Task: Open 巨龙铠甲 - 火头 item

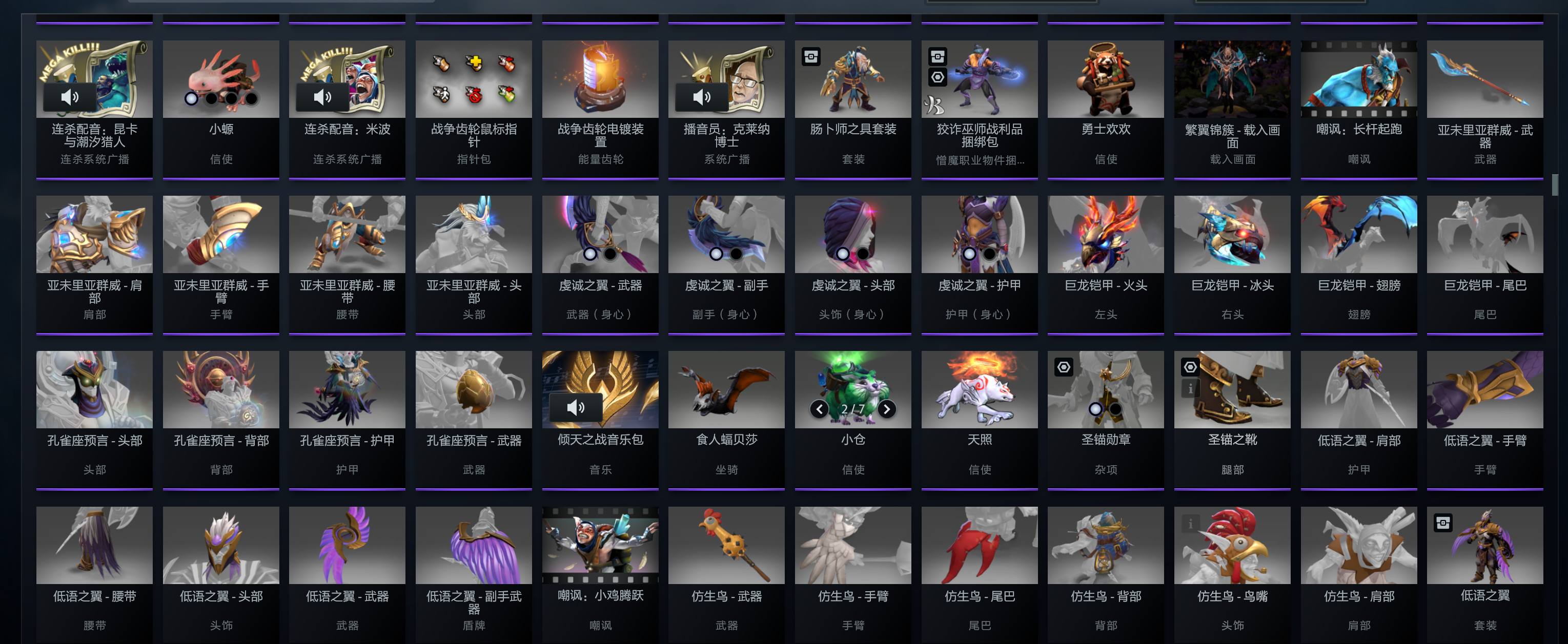Action: click(1105, 264)
